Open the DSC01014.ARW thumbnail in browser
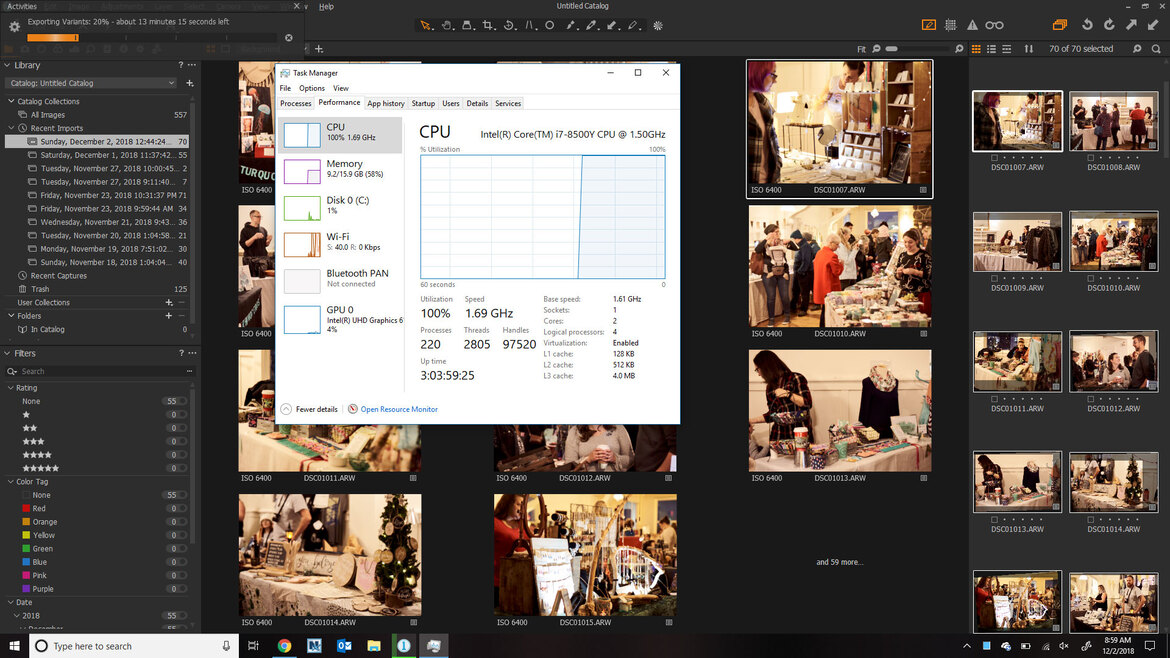This screenshot has height=658, width=1170. point(1113,483)
